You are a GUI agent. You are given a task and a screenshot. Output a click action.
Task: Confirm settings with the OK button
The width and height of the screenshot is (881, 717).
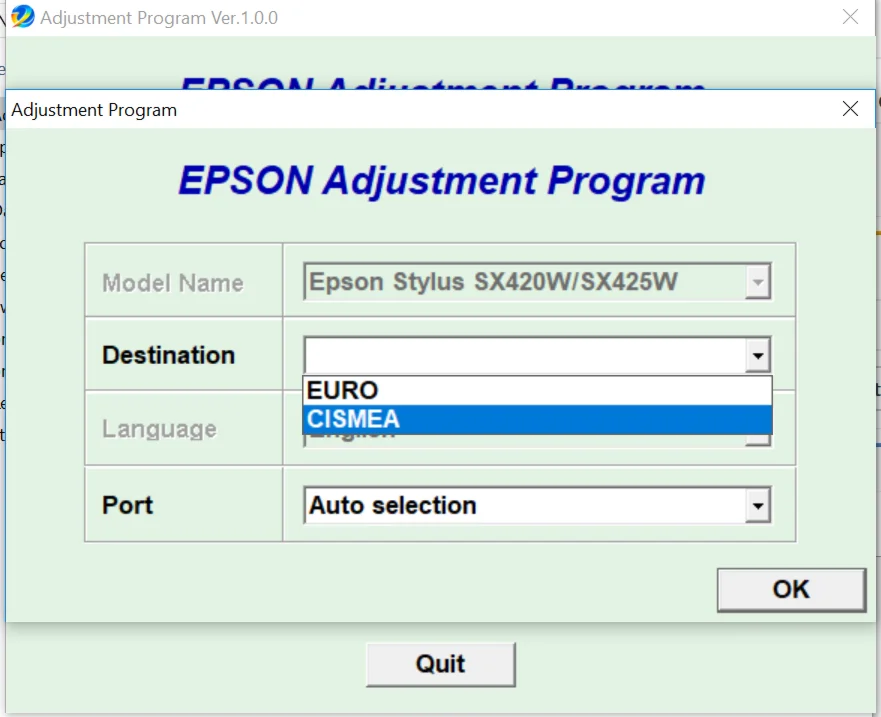pos(791,589)
